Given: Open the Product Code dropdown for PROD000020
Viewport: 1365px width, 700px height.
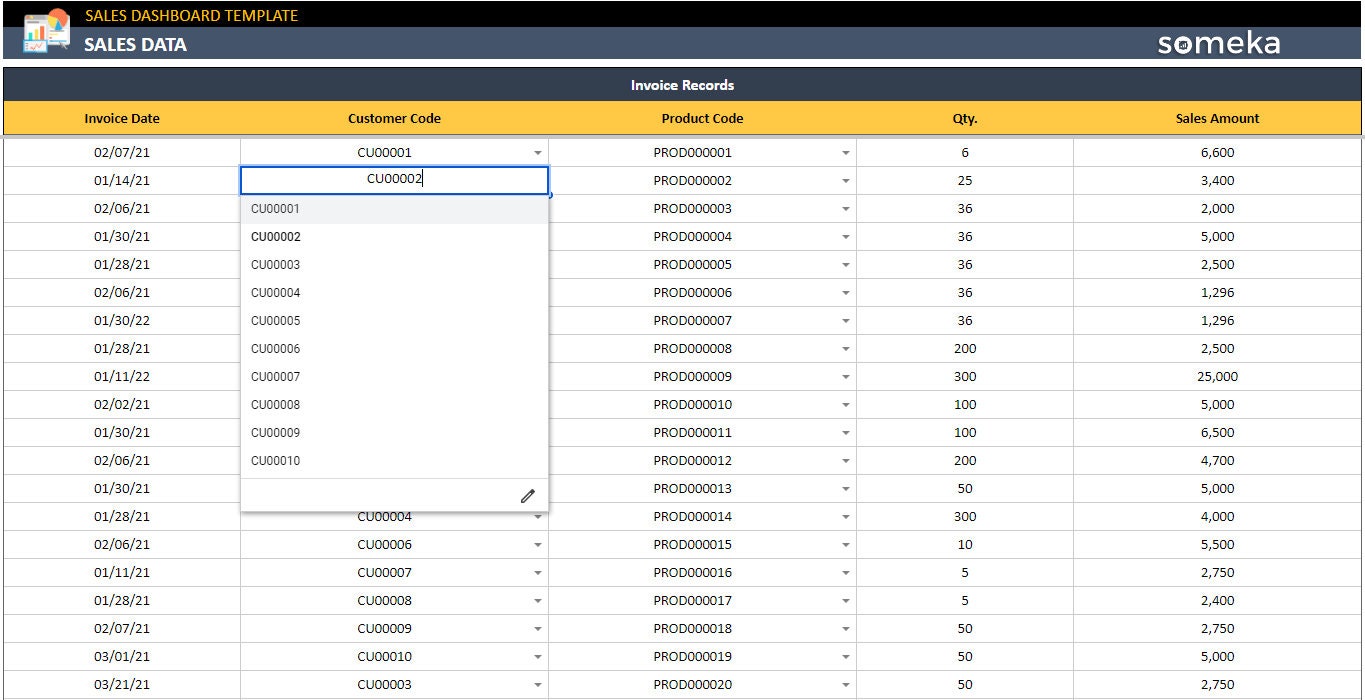Looking at the screenshot, I should (x=845, y=684).
